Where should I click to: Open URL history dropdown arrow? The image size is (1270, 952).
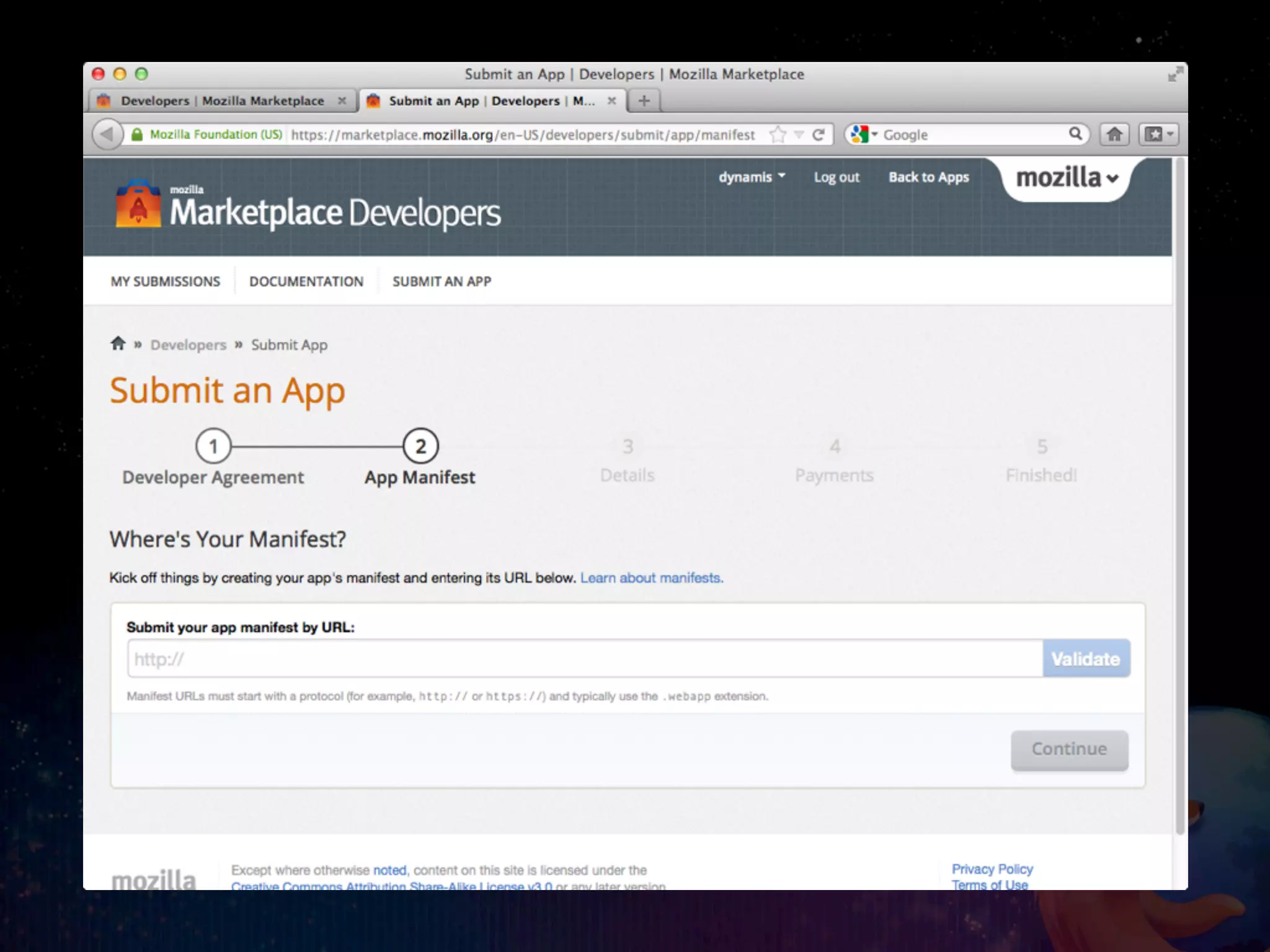tap(799, 134)
